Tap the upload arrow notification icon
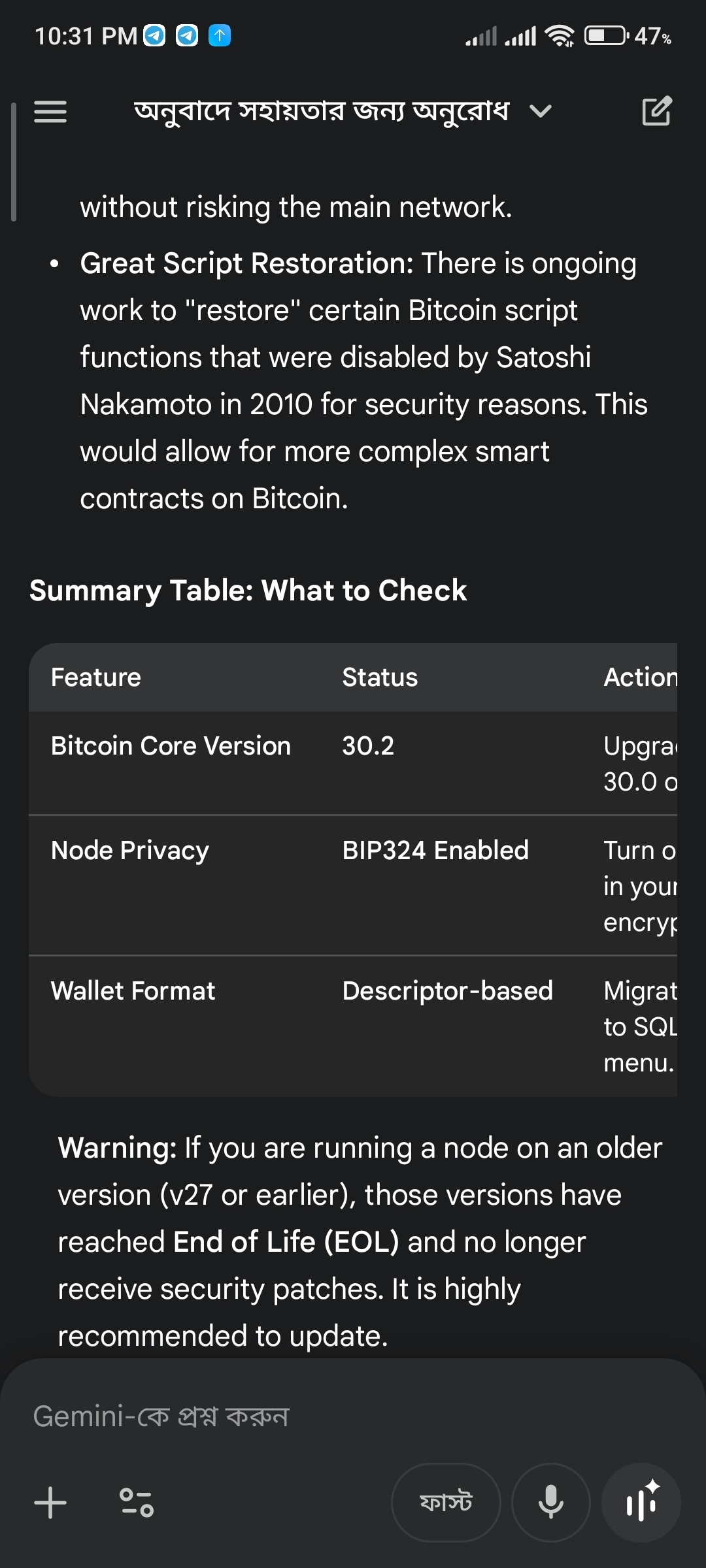This screenshot has height=1568, width=706. coord(220,36)
